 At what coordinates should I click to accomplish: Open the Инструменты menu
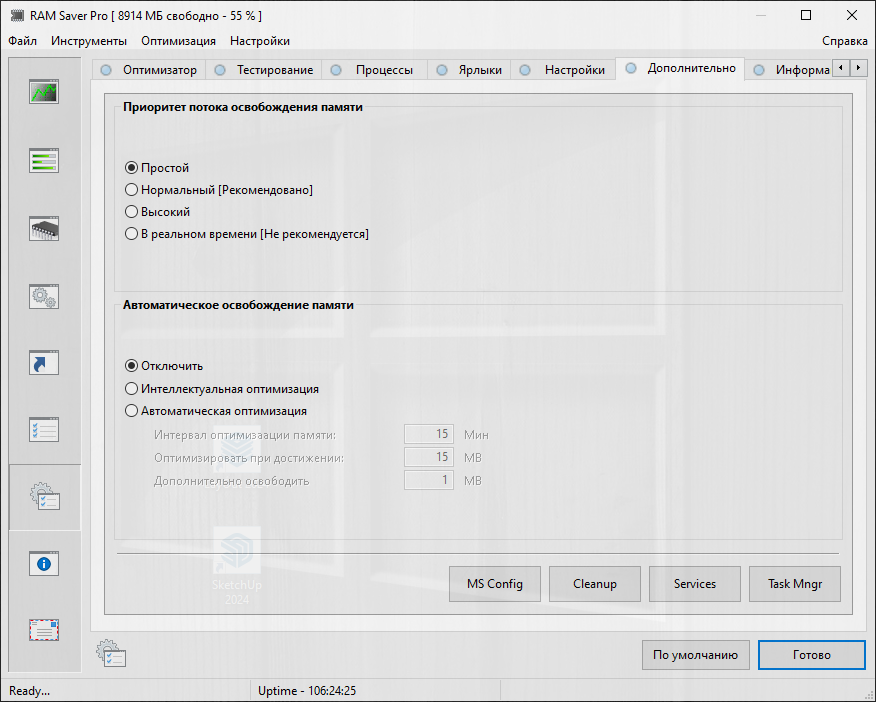point(89,41)
